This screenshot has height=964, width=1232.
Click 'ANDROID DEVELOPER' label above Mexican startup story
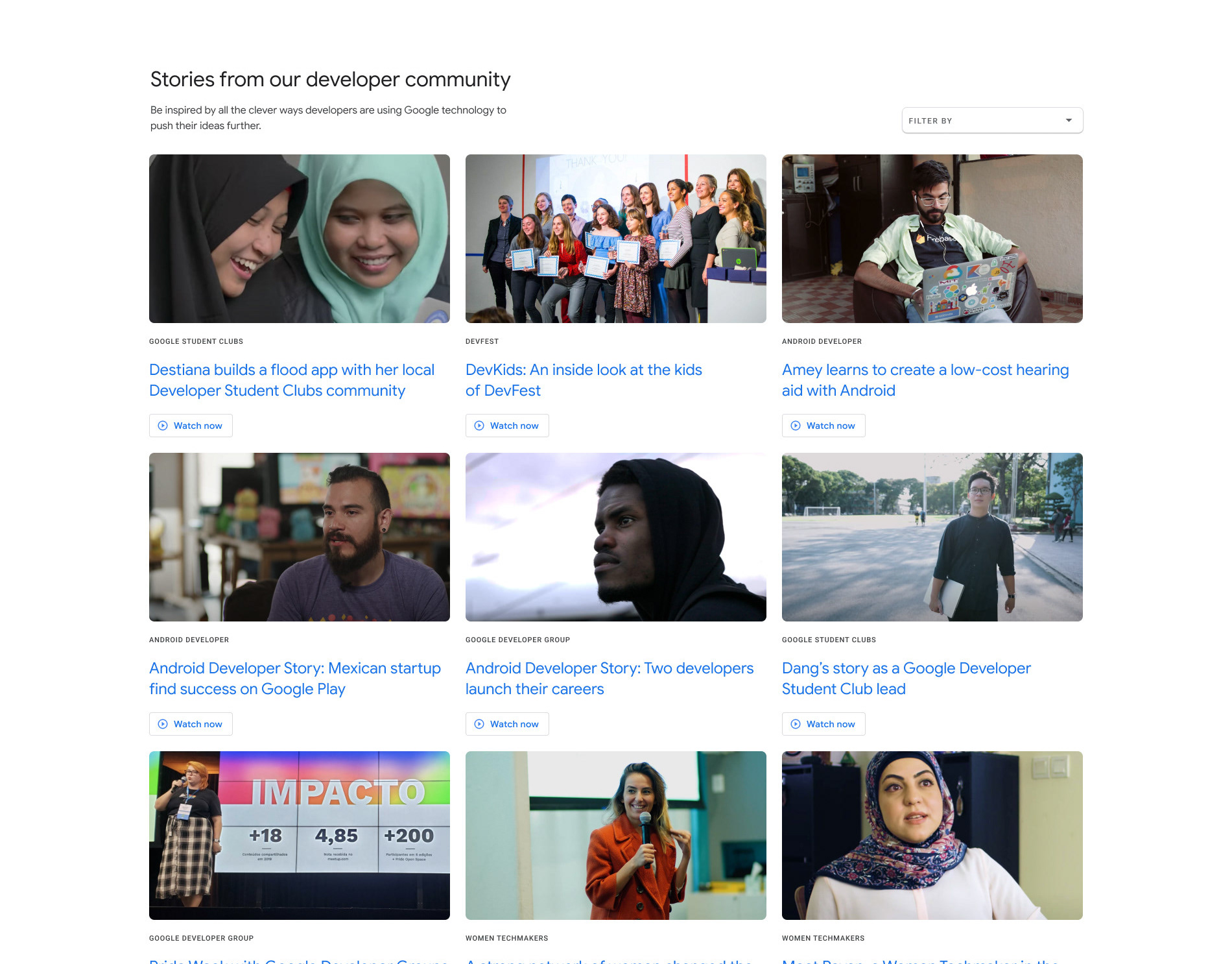coord(189,640)
